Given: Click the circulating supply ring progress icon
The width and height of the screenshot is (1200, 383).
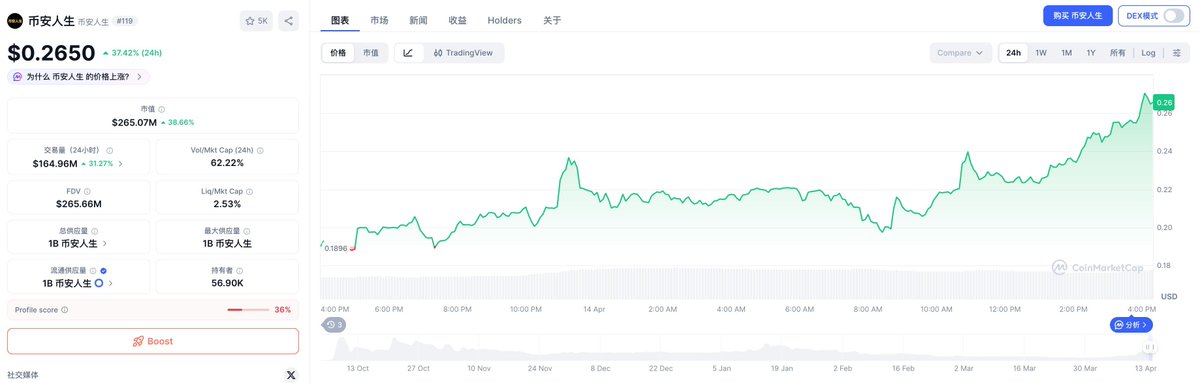Looking at the screenshot, I should pyautogui.click(x=99, y=283).
